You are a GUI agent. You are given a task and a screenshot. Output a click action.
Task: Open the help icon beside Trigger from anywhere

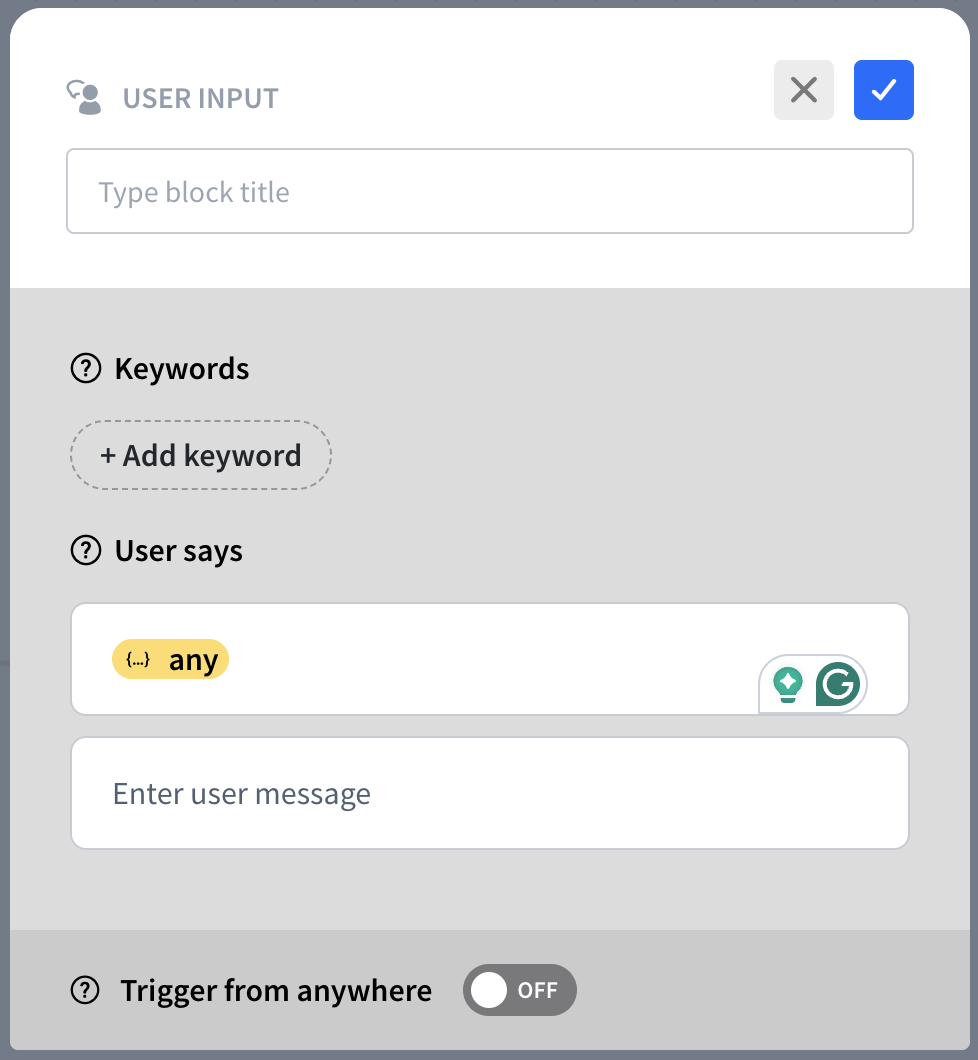pyautogui.click(x=86, y=991)
